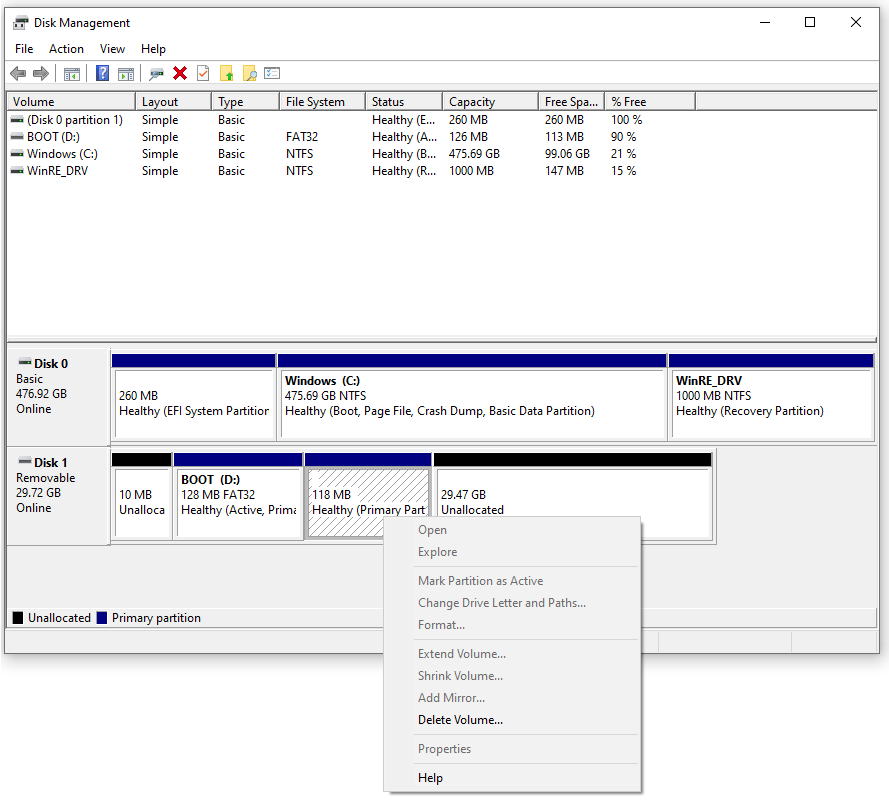
Task: Choose Properties in the context menu
Action: pos(512,748)
